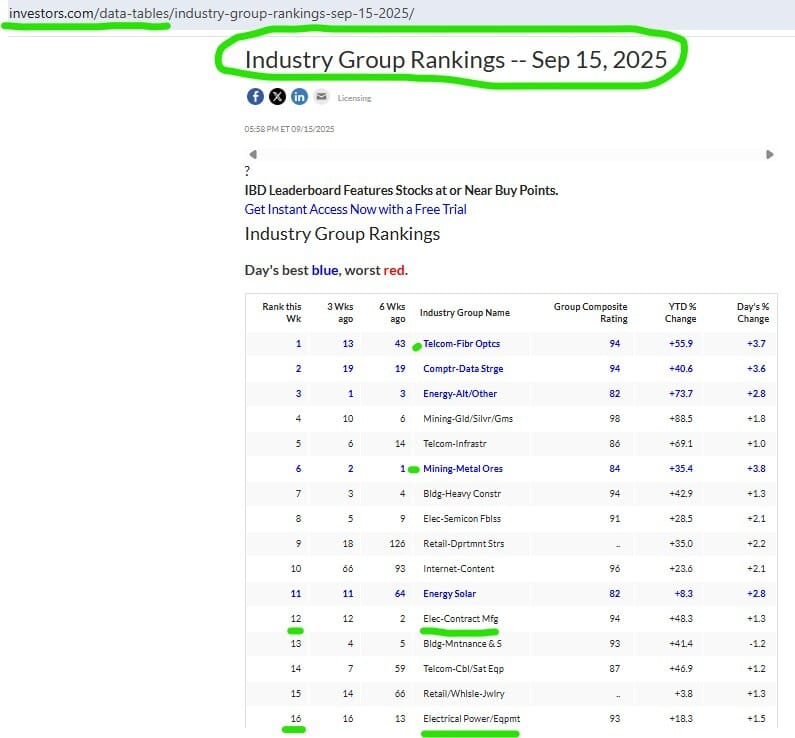Share the page on Facebook
This screenshot has width=795, height=738.
click(255, 96)
